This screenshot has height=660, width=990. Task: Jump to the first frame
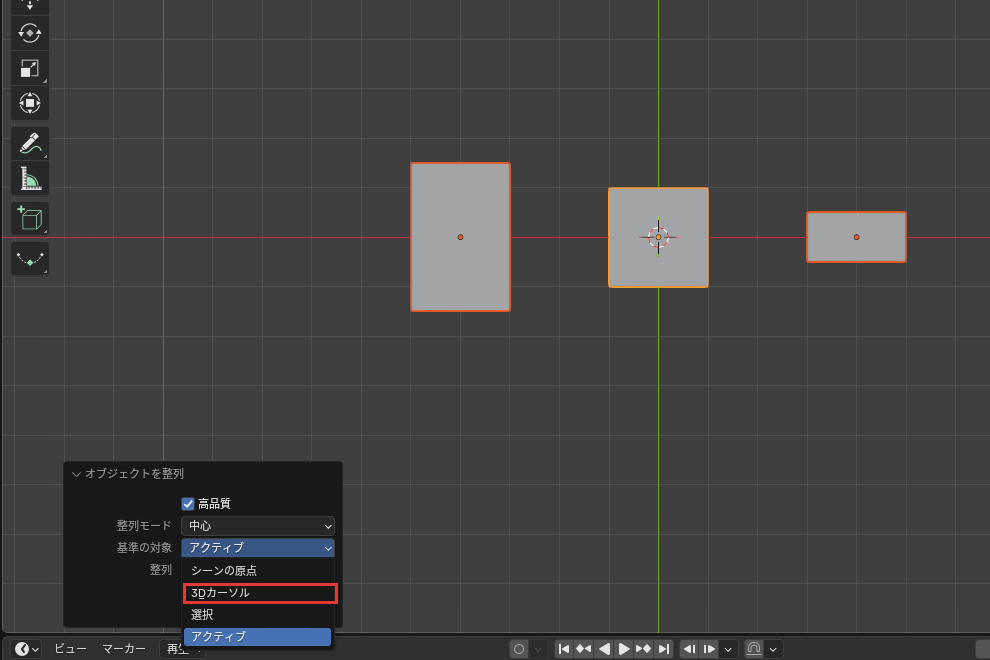564,649
